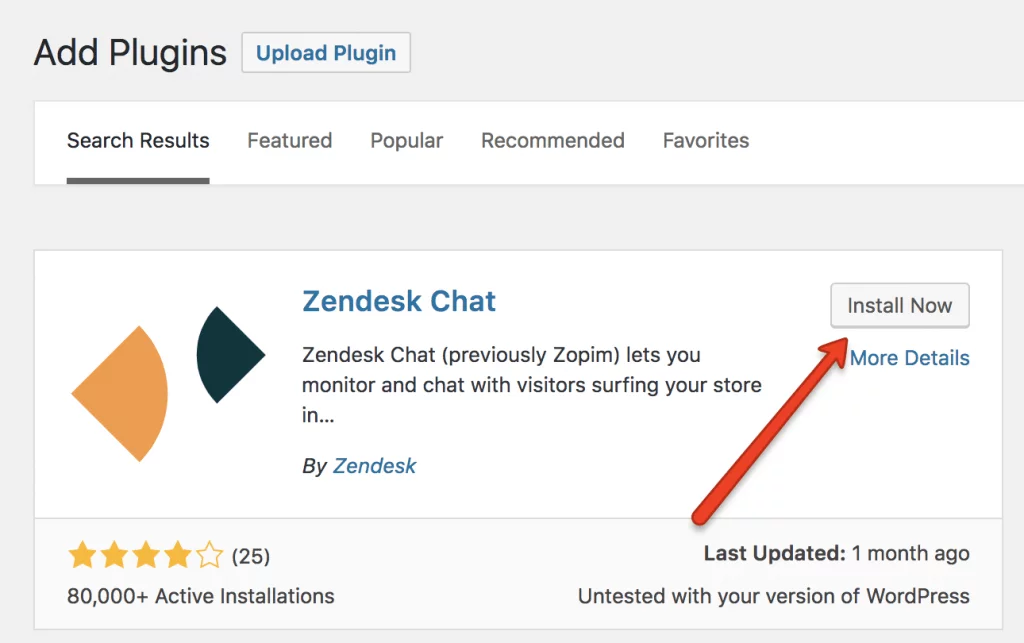The width and height of the screenshot is (1024, 643).
Task: View More Details for Zendesk Chat
Action: coord(910,358)
